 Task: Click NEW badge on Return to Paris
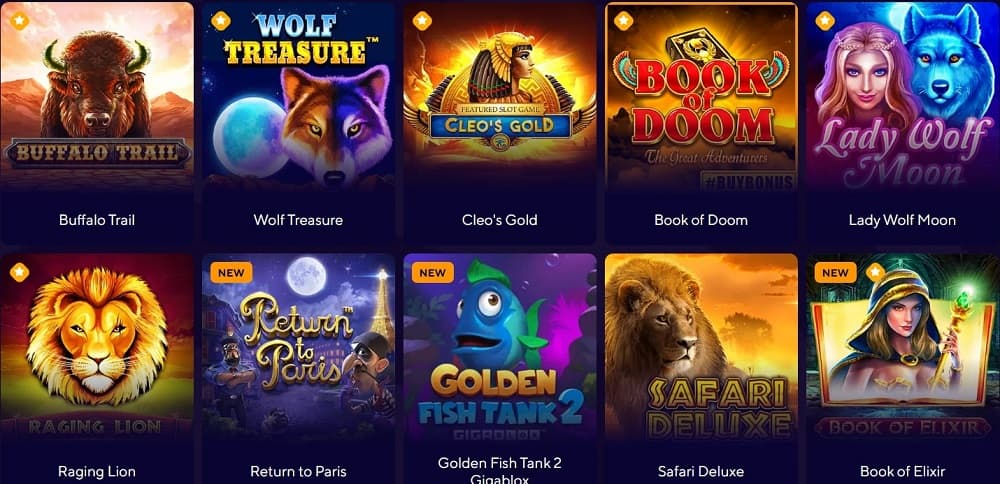coord(231,272)
